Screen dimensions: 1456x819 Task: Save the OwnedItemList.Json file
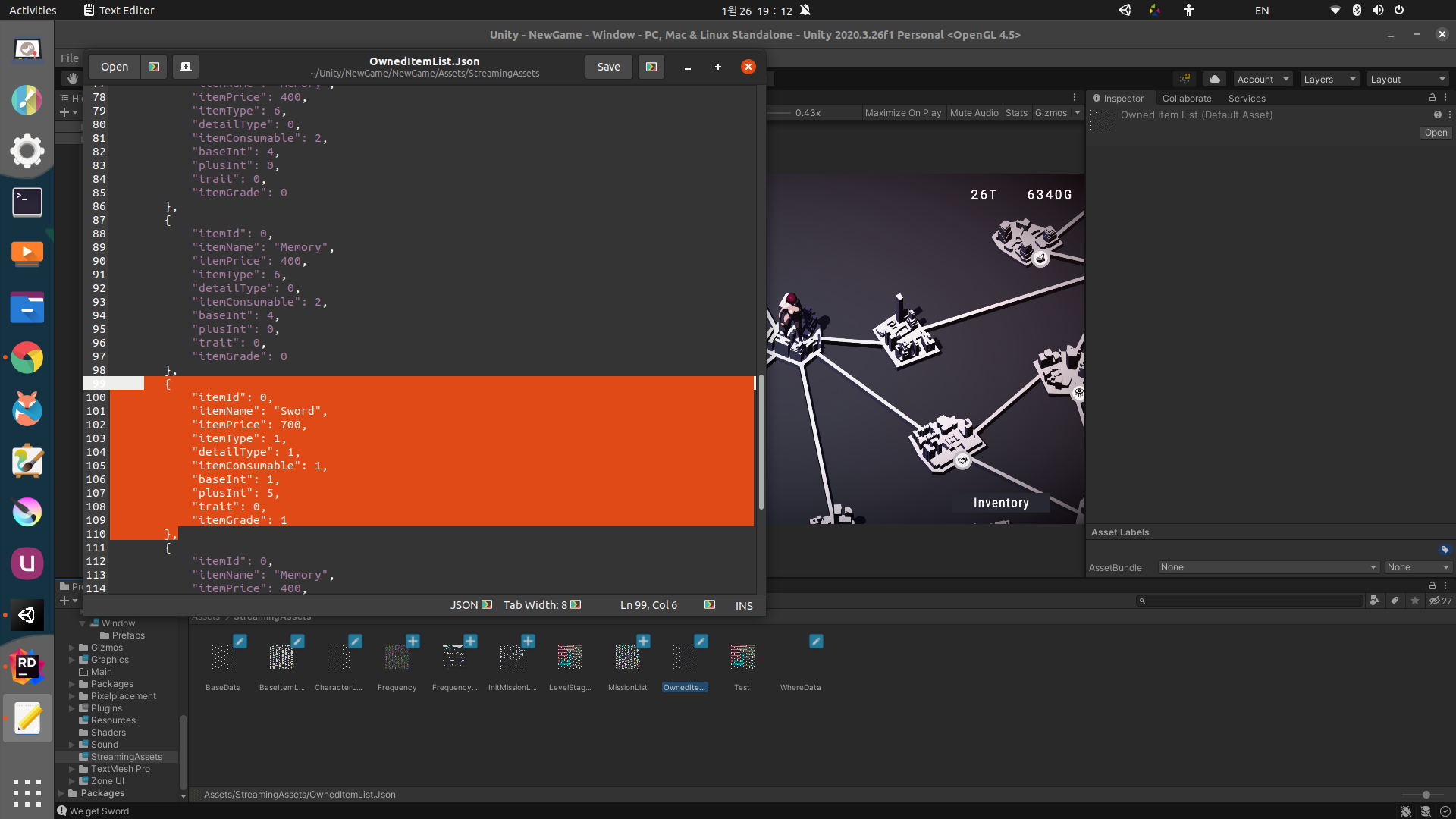coord(609,67)
